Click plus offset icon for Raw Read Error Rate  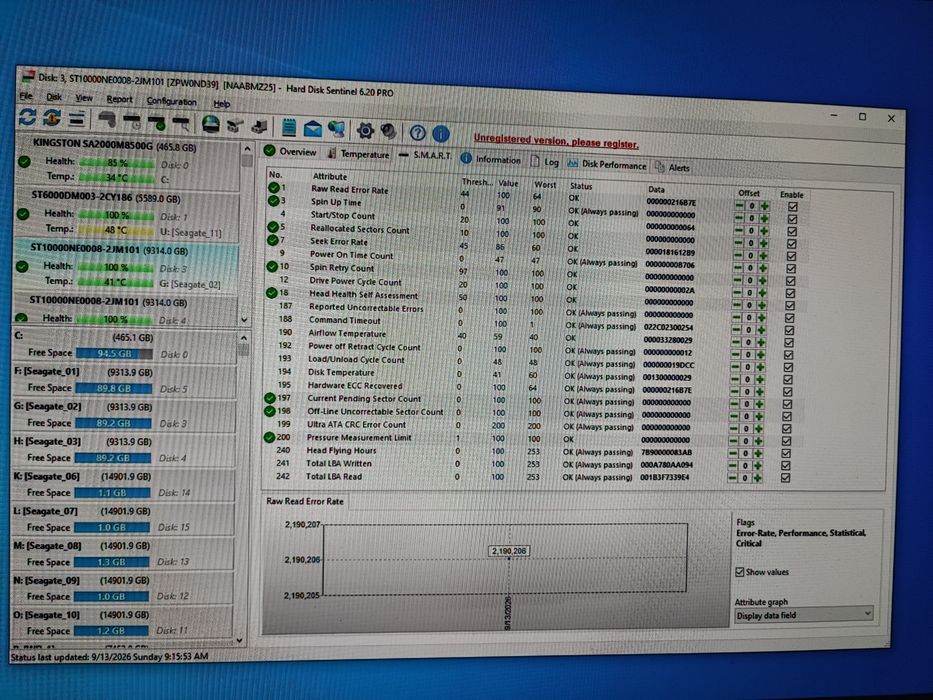click(765, 206)
